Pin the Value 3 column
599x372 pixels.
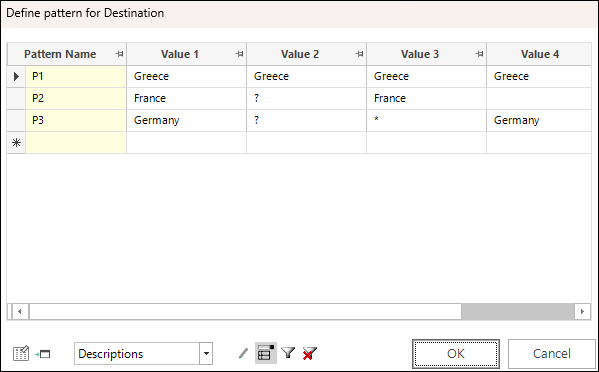479,54
